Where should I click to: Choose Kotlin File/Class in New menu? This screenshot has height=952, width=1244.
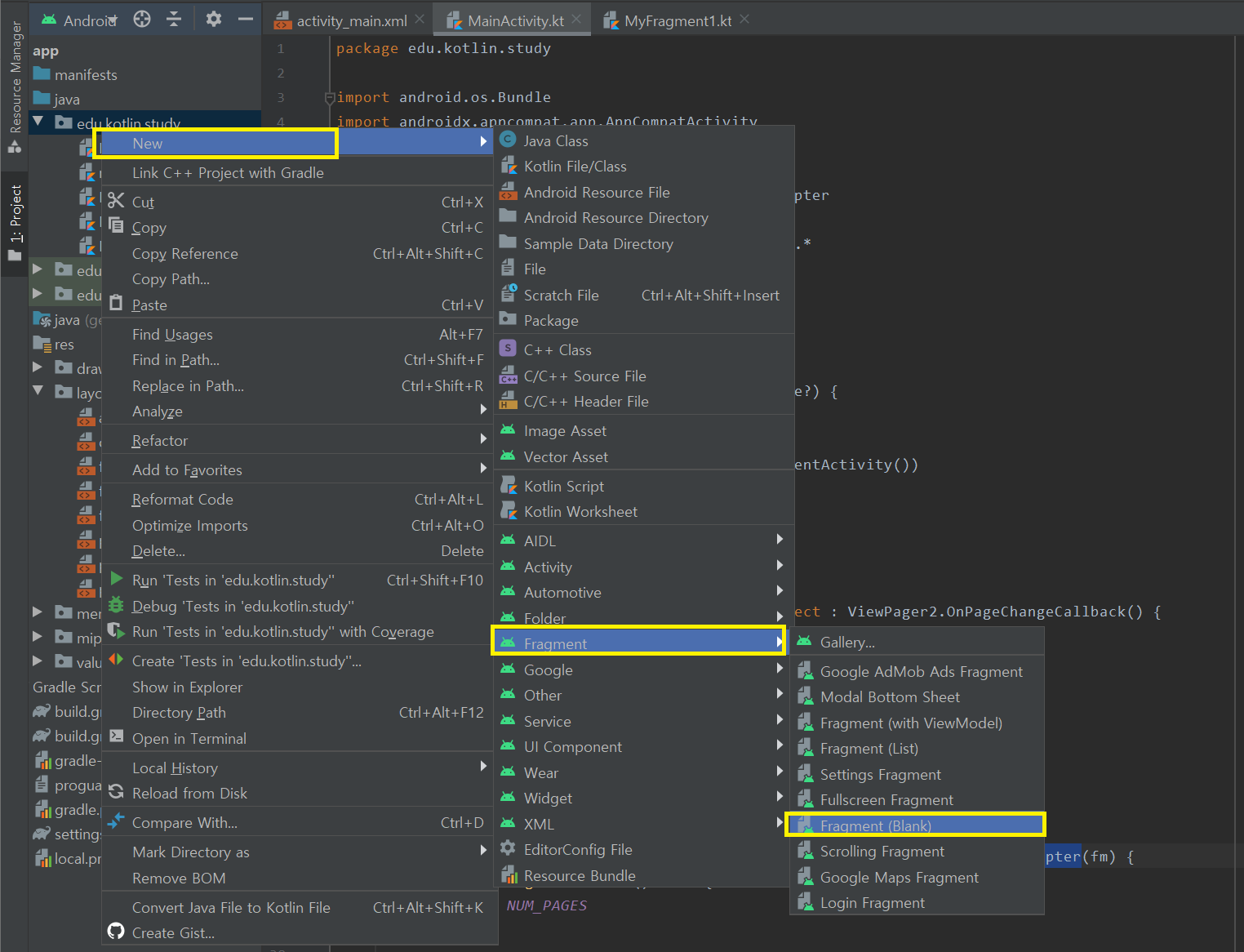point(575,167)
